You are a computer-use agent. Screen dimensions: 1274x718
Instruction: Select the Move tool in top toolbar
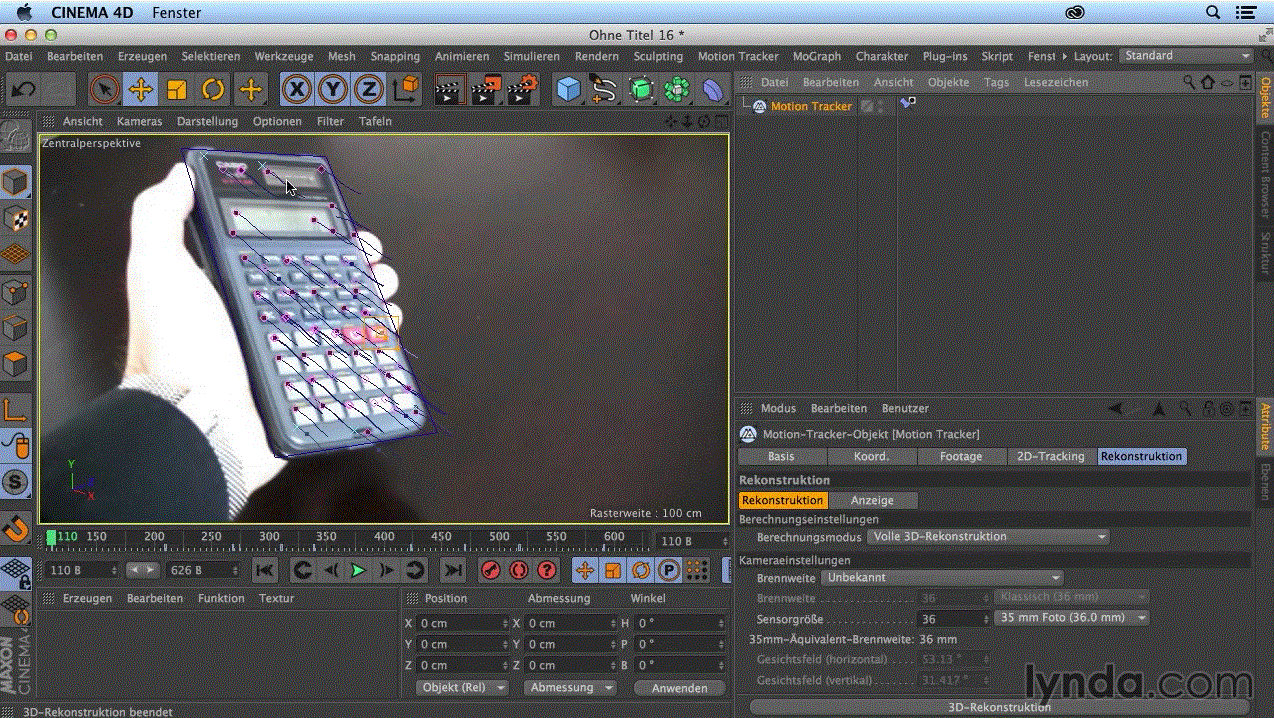pos(141,90)
